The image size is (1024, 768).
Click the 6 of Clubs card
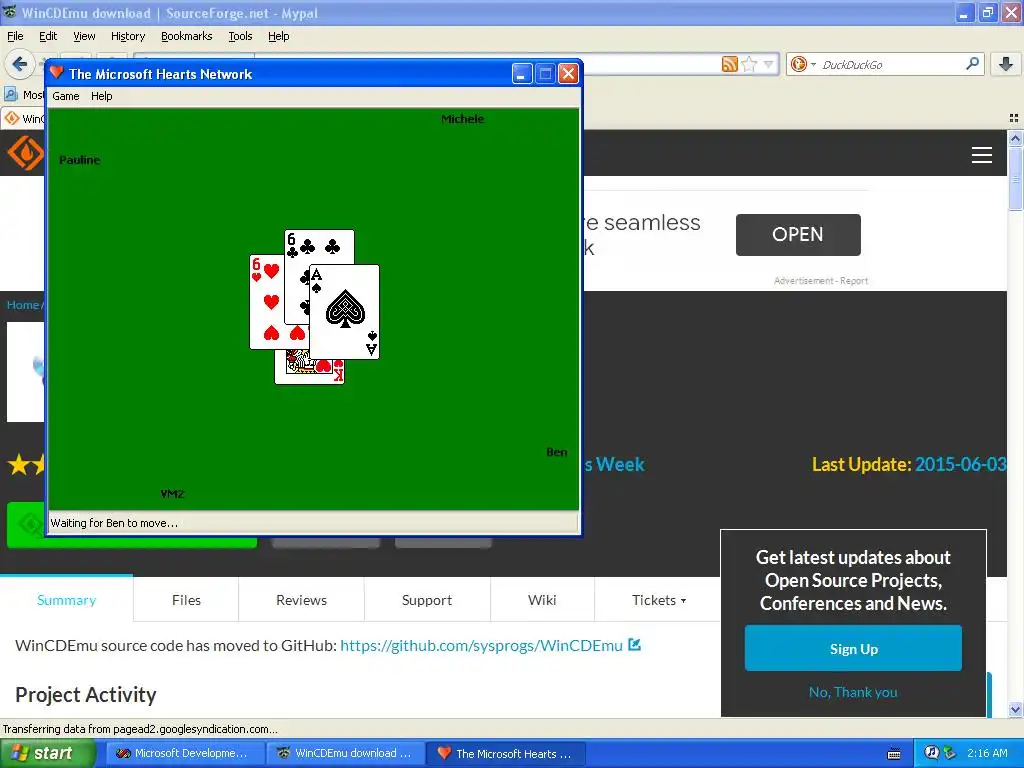320,246
